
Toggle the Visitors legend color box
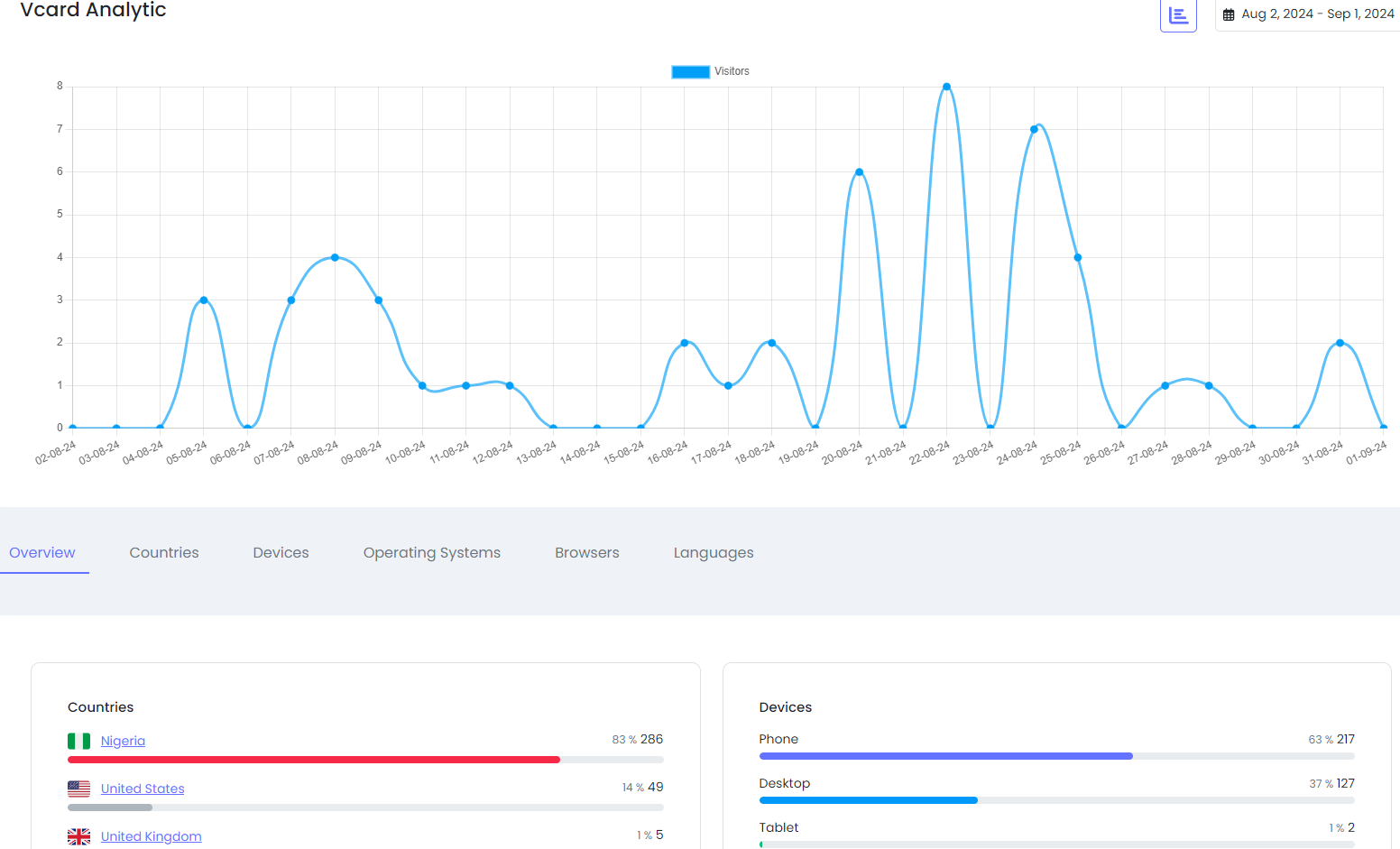pos(690,72)
